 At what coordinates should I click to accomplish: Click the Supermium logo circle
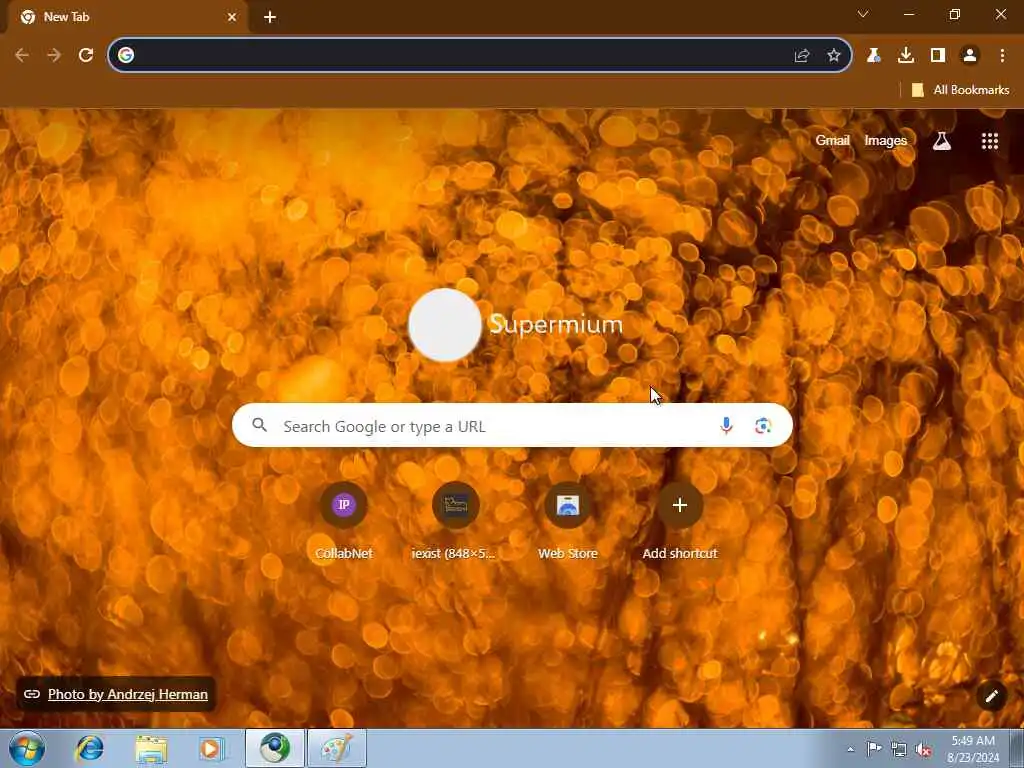click(x=445, y=325)
